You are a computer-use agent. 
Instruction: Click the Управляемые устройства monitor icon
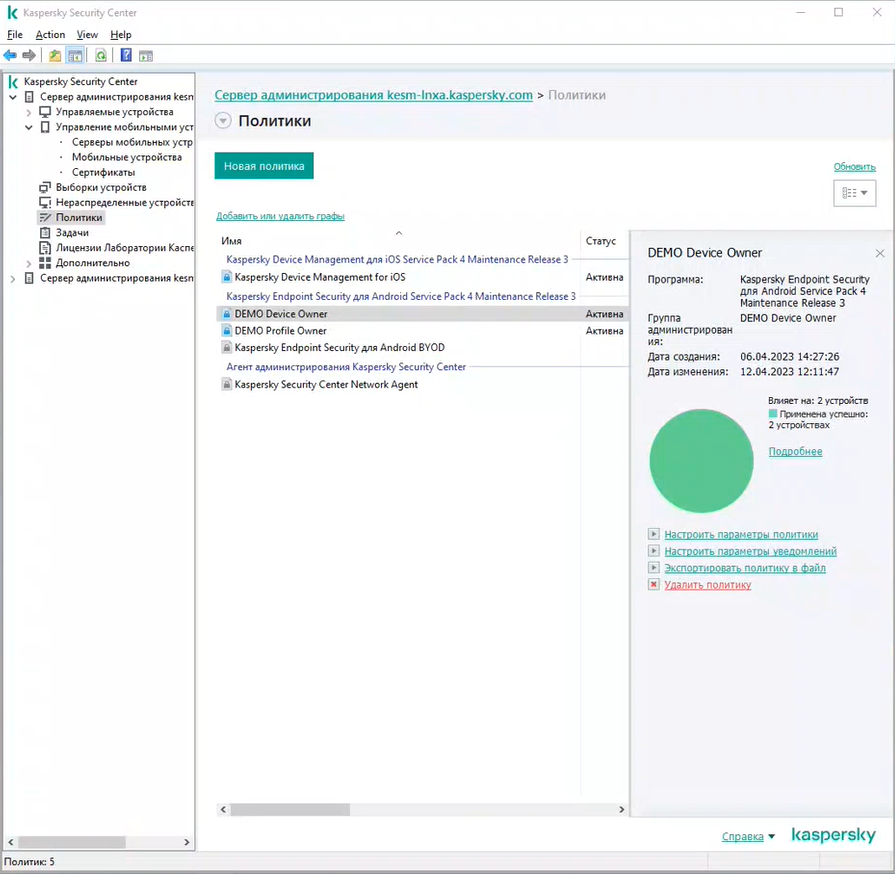pyautogui.click(x=45, y=112)
